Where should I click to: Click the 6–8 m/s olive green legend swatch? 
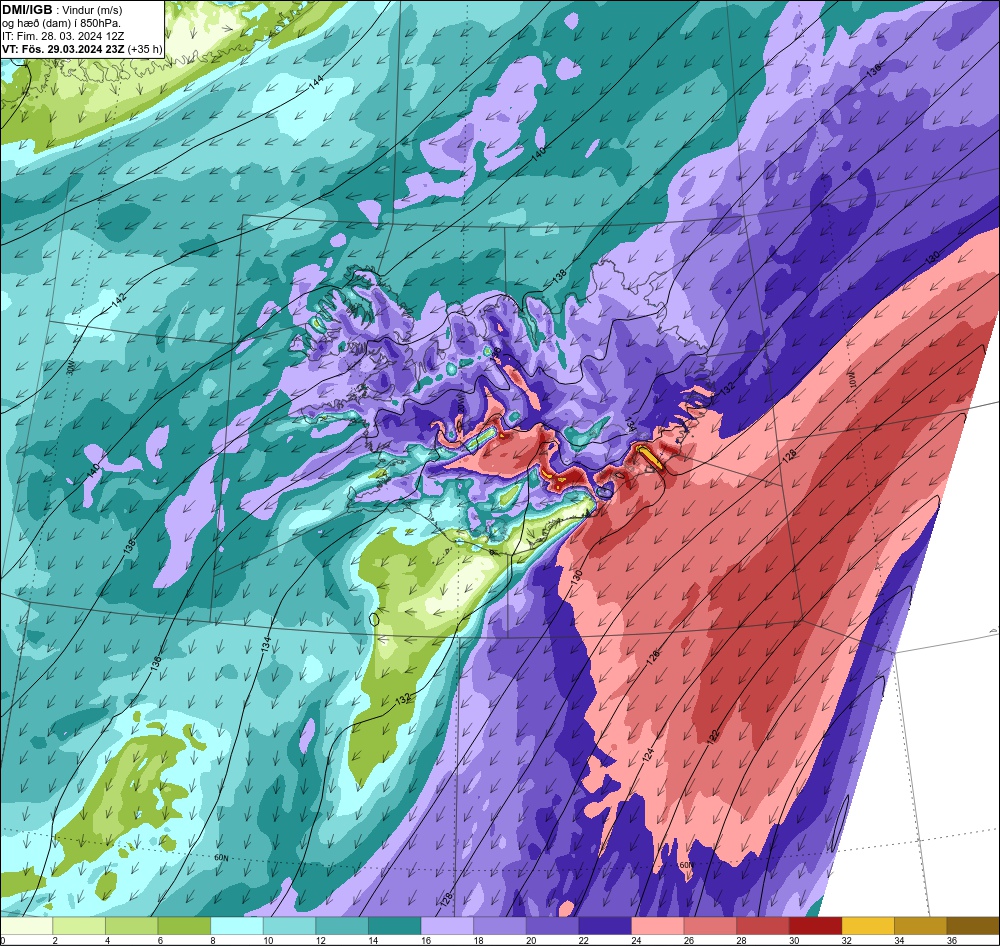coord(184,926)
